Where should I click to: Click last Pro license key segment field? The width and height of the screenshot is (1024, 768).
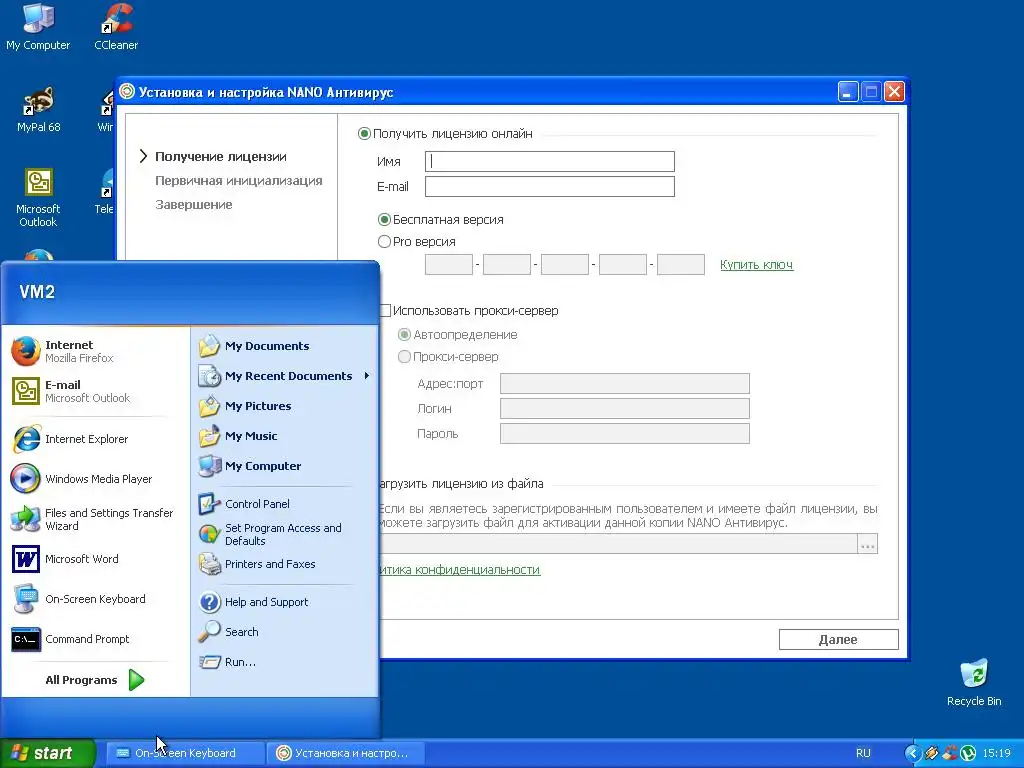point(680,264)
